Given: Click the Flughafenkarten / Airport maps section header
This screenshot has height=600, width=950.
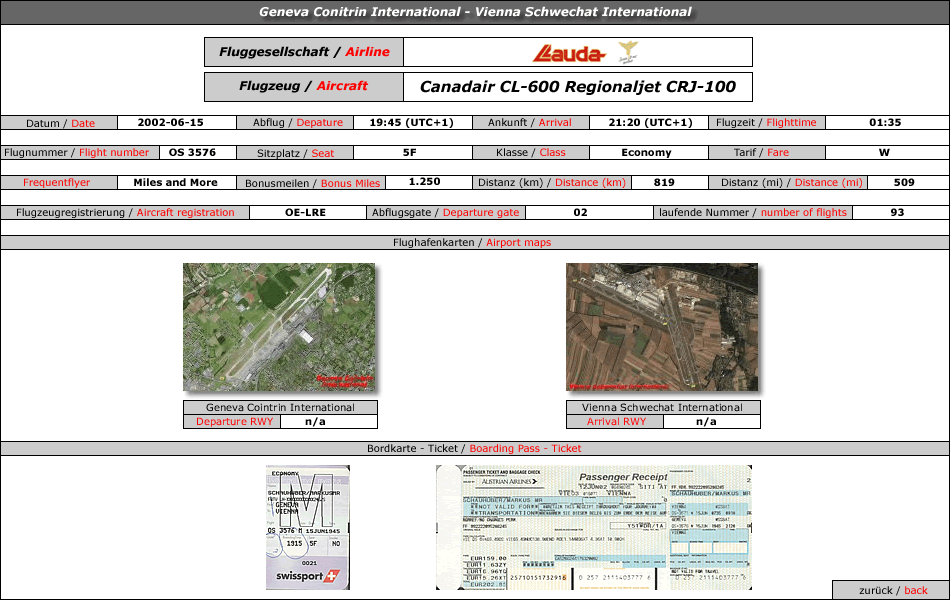Looking at the screenshot, I should click(472, 242).
